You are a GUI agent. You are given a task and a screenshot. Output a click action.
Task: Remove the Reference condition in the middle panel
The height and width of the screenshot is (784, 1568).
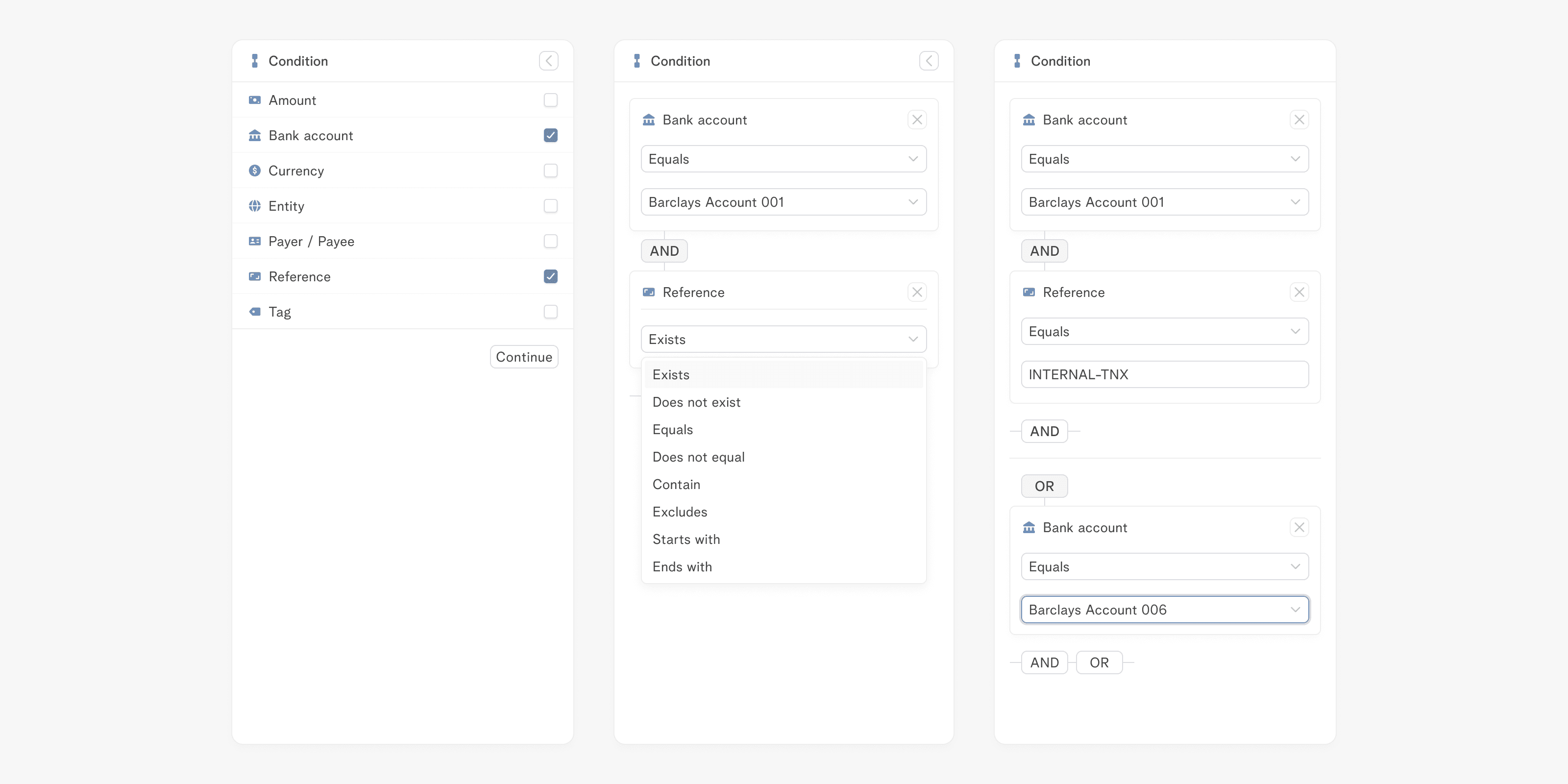tap(917, 292)
